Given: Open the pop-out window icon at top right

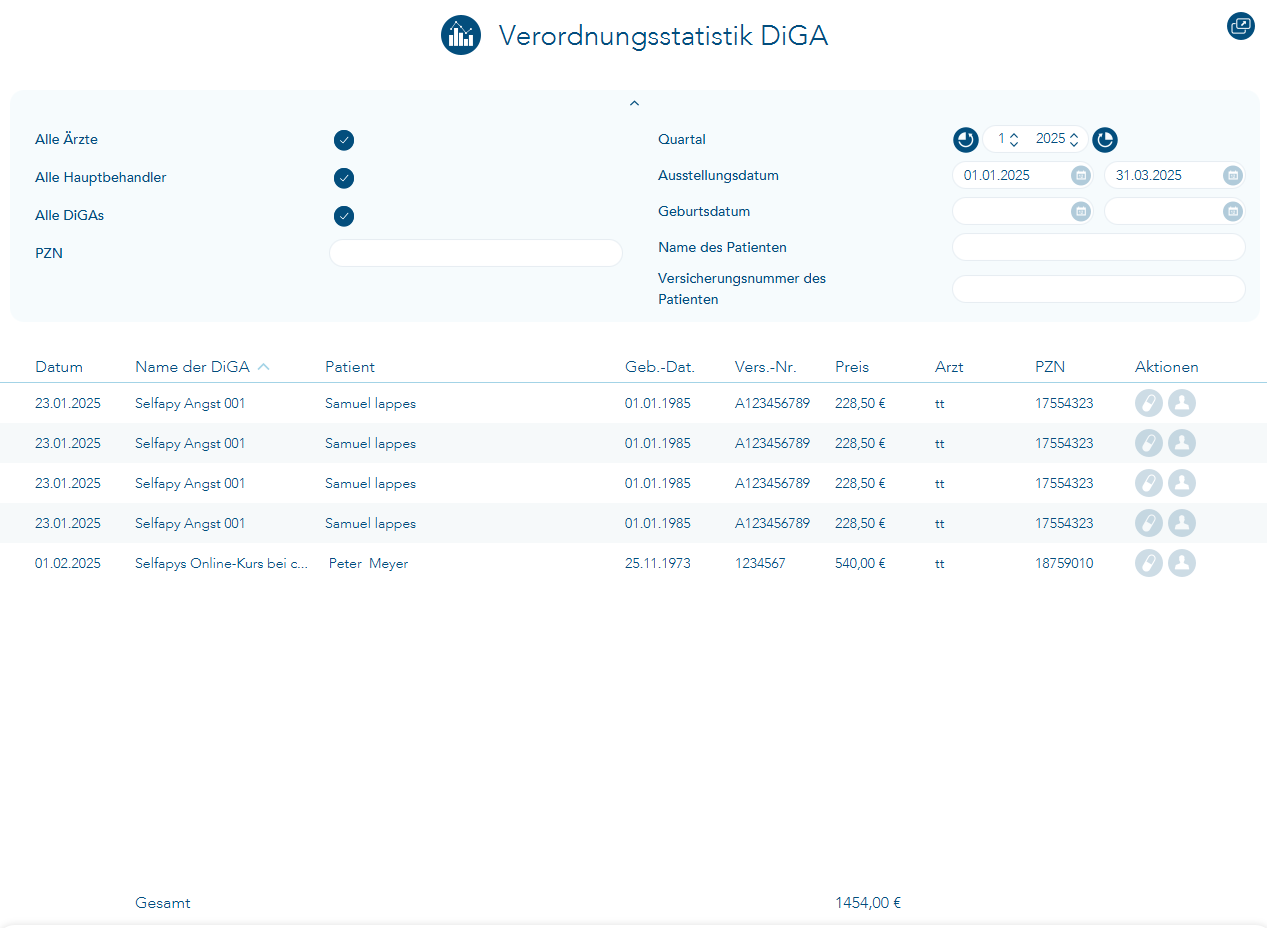Looking at the screenshot, I should tap(1240, 27).
